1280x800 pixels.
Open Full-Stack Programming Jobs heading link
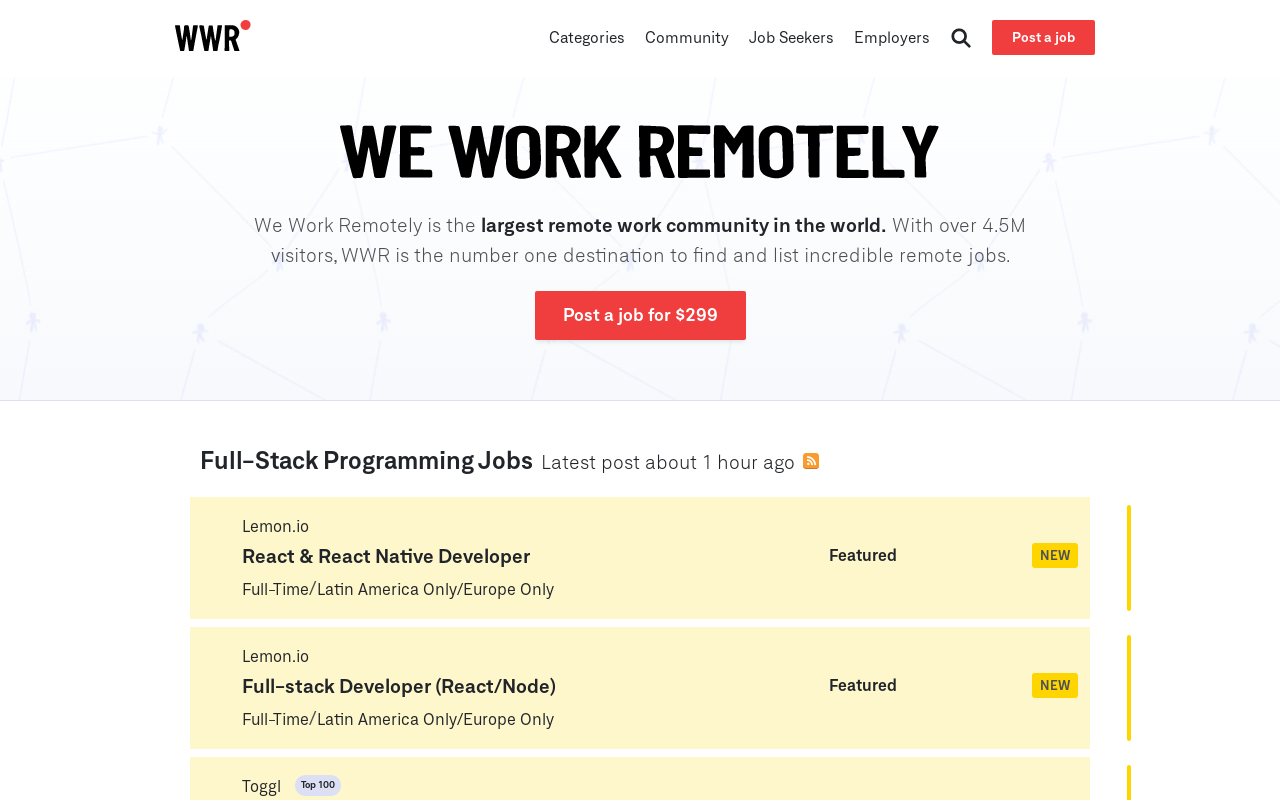(x=366, y=460)
